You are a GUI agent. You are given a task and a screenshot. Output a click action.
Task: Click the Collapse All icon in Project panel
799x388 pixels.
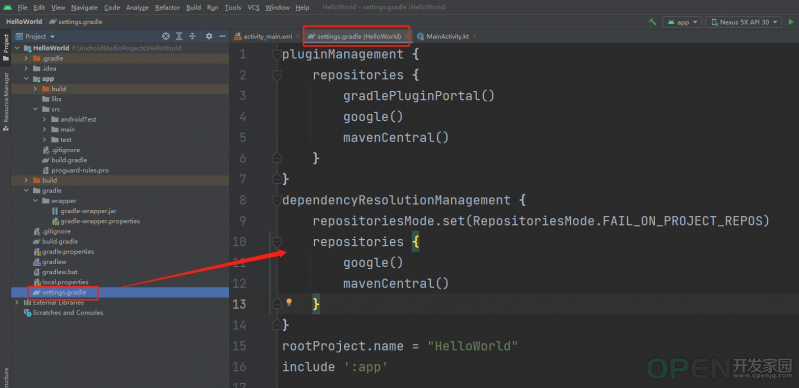193,36
